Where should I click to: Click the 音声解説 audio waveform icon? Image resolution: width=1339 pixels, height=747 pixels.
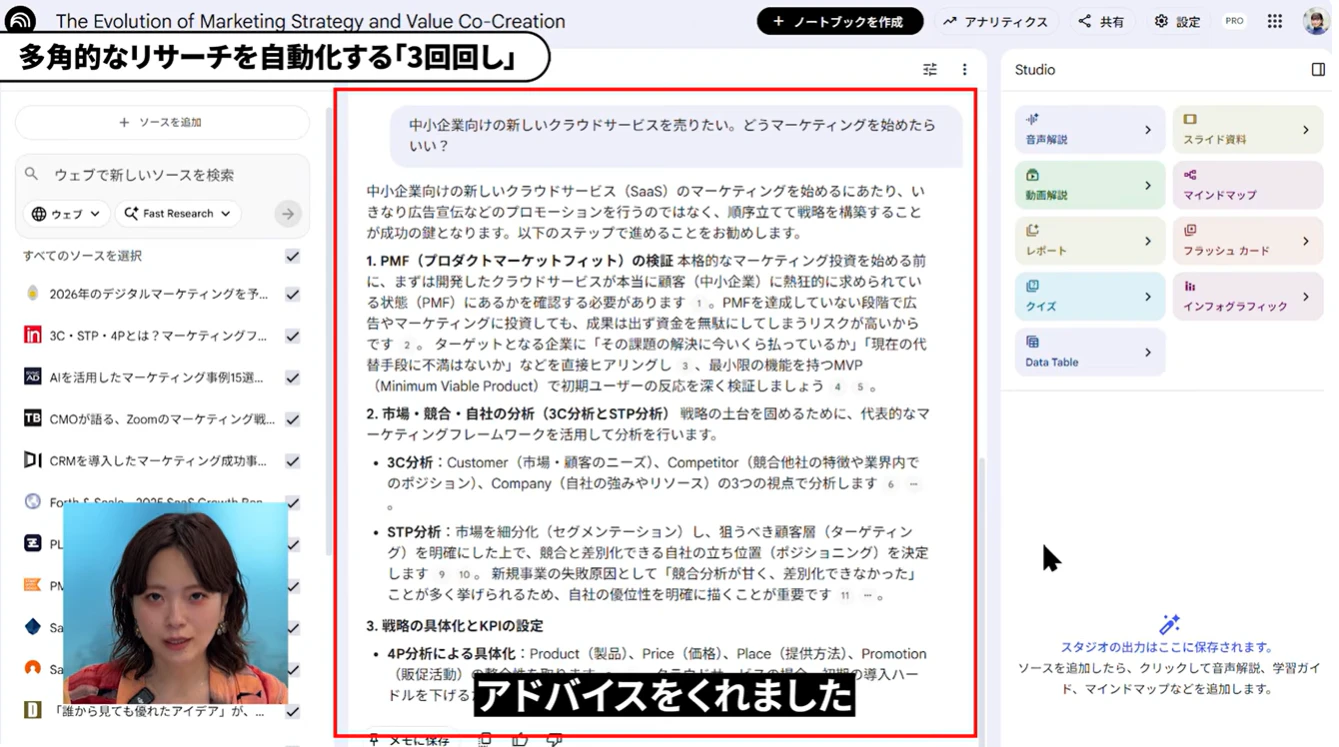(1032, 119)
